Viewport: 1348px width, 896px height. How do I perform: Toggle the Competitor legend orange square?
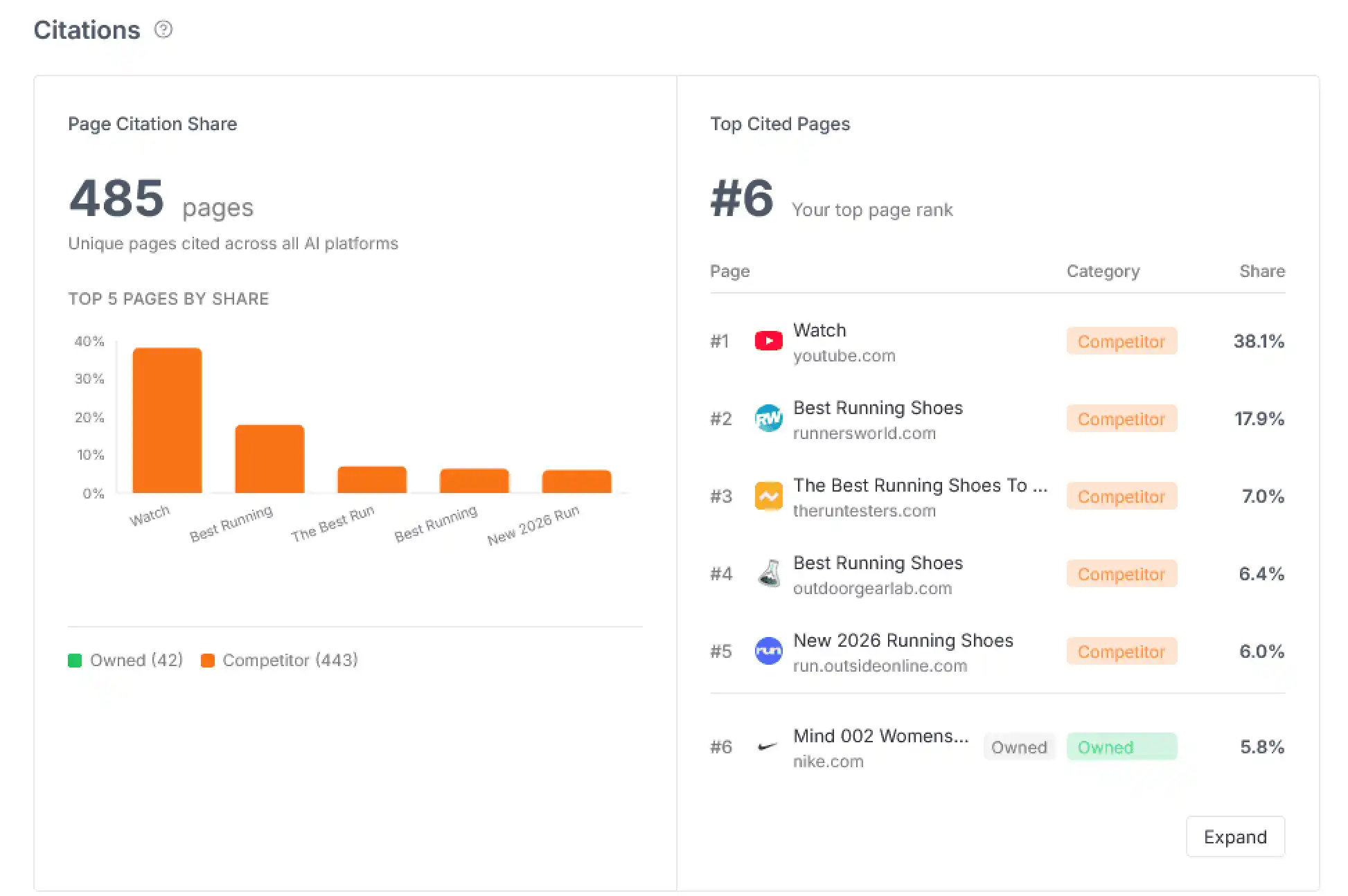(207, 660)
